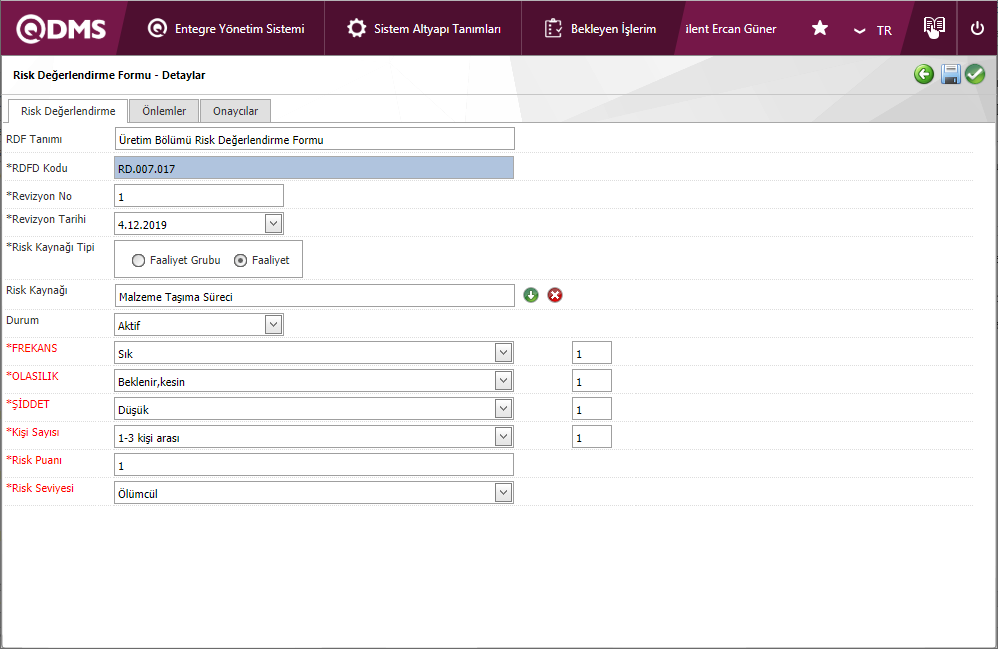Expand the Durum dropdown

click(x=273, y=324)
